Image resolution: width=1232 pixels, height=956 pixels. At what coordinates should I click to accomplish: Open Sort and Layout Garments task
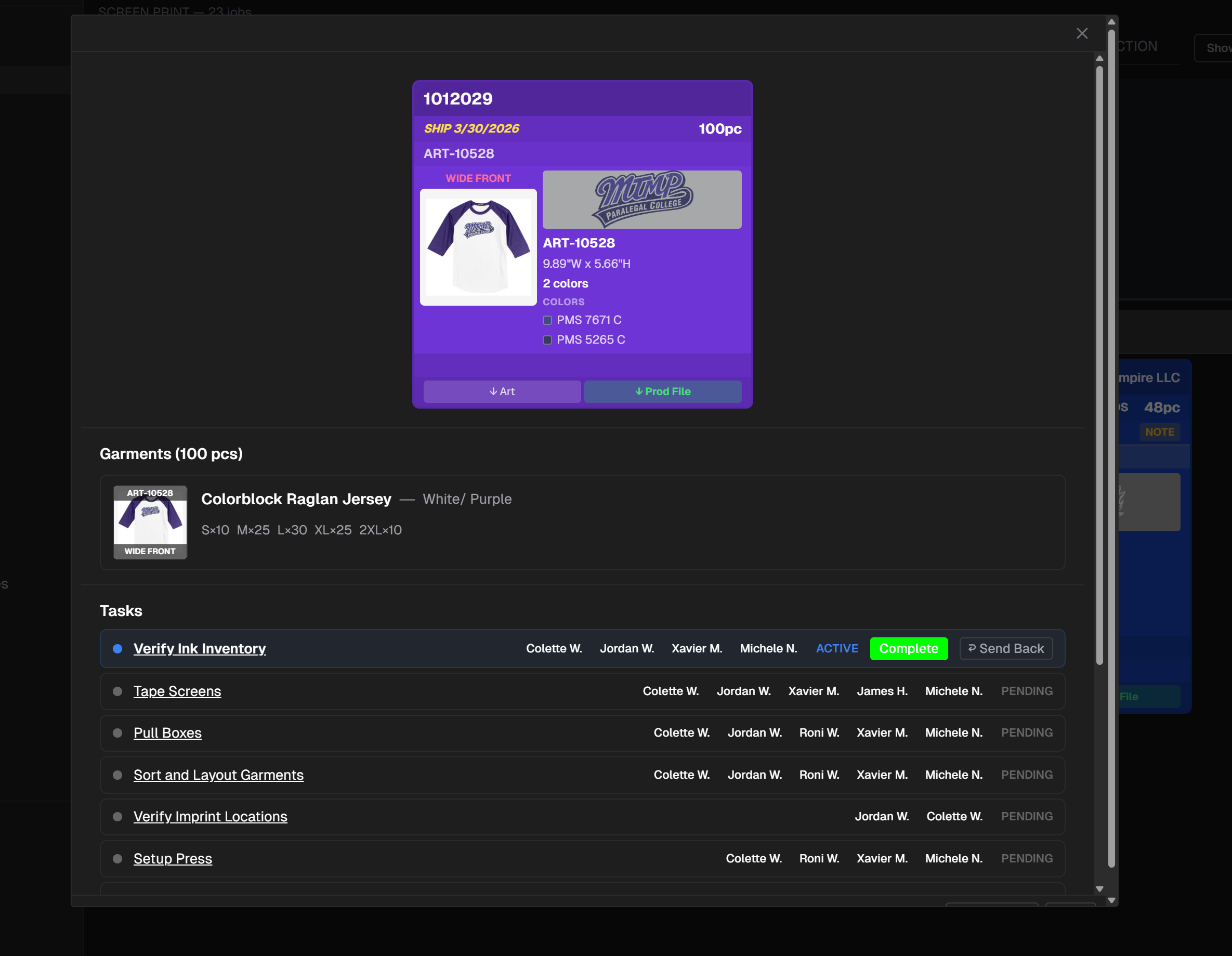point(218,775)
